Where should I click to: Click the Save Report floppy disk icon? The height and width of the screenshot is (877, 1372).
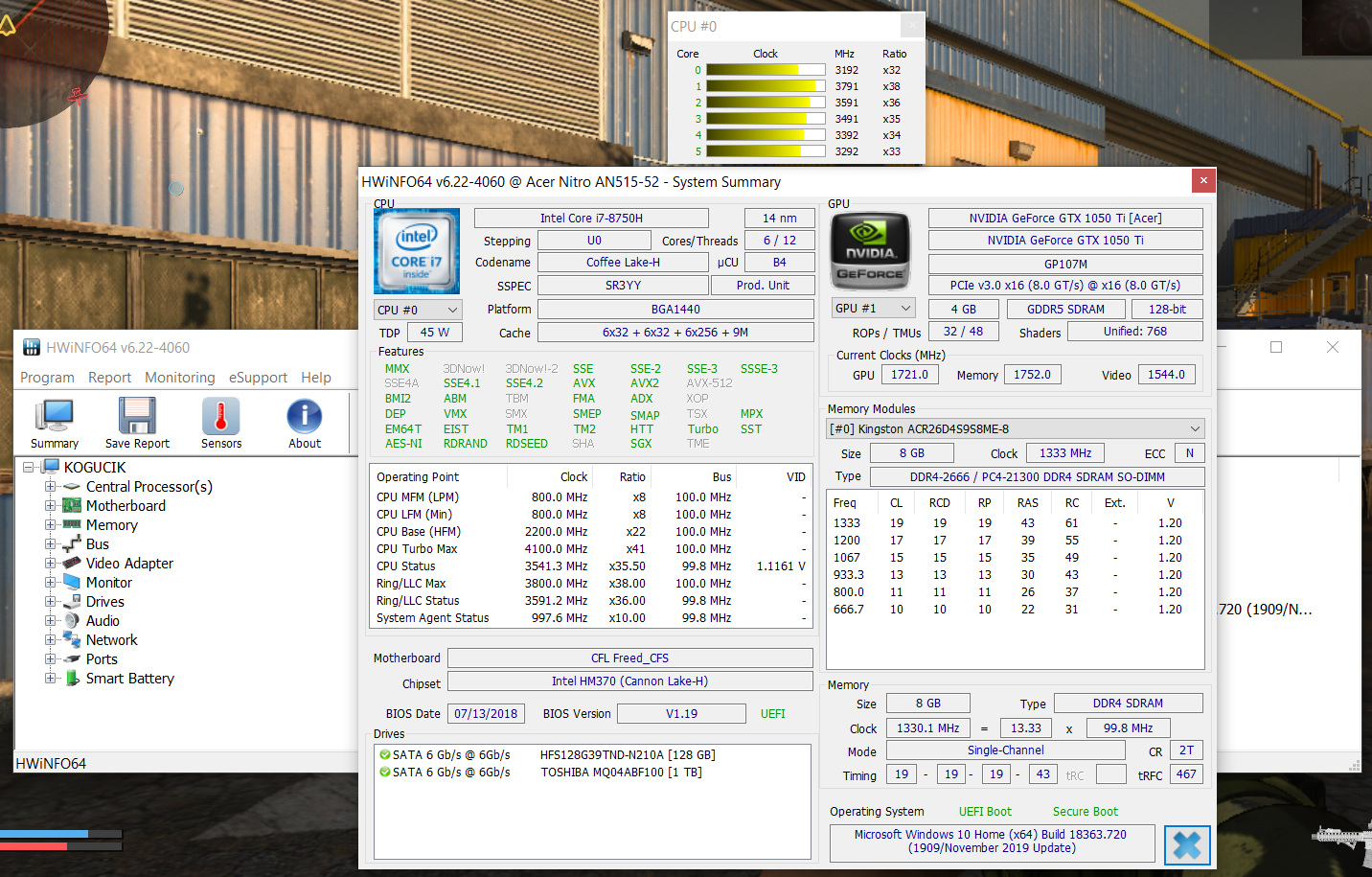pos(137,416)
